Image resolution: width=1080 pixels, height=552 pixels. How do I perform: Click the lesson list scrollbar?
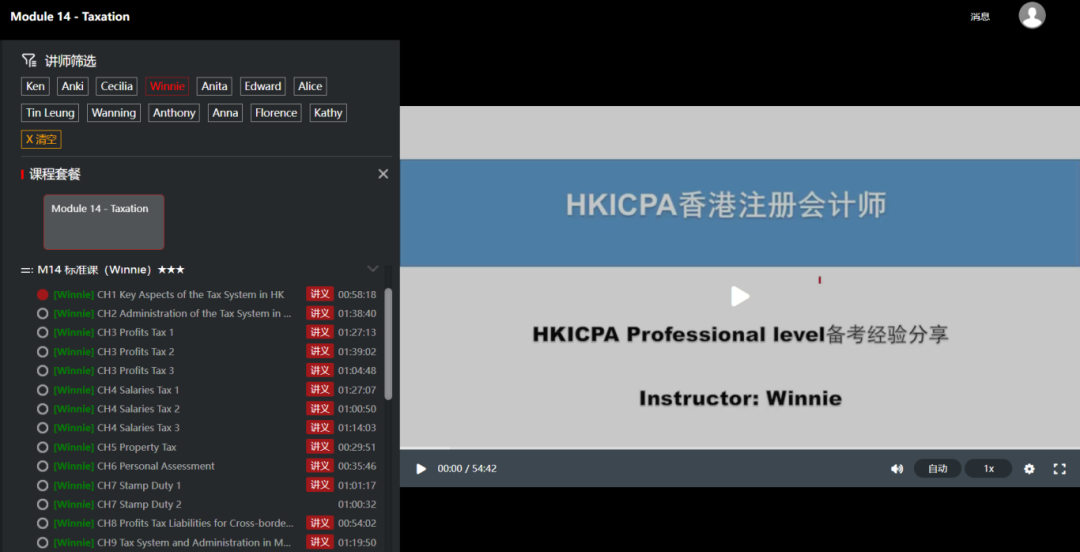388,345
